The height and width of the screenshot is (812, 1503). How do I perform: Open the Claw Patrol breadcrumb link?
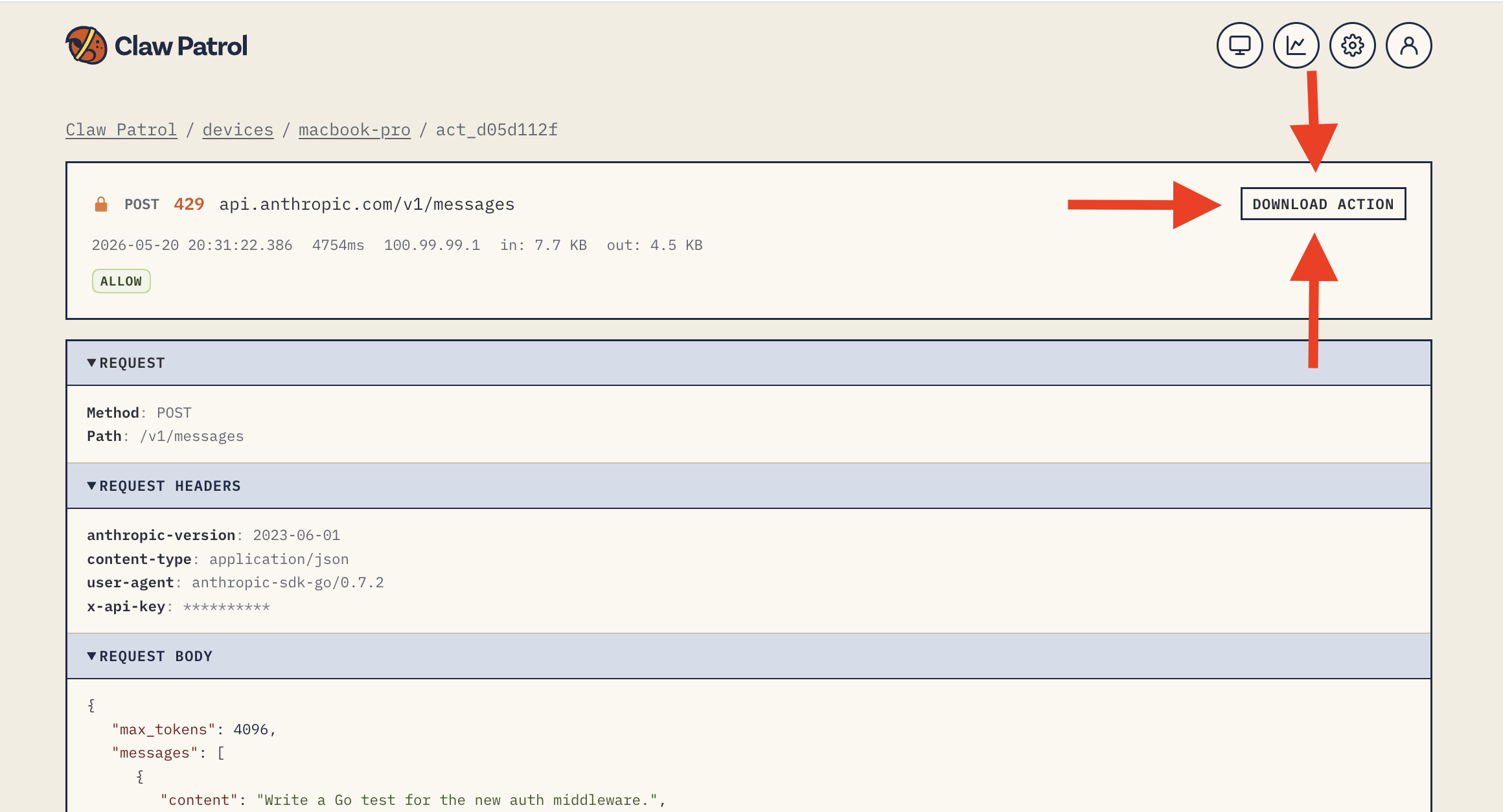click(121, 130)
